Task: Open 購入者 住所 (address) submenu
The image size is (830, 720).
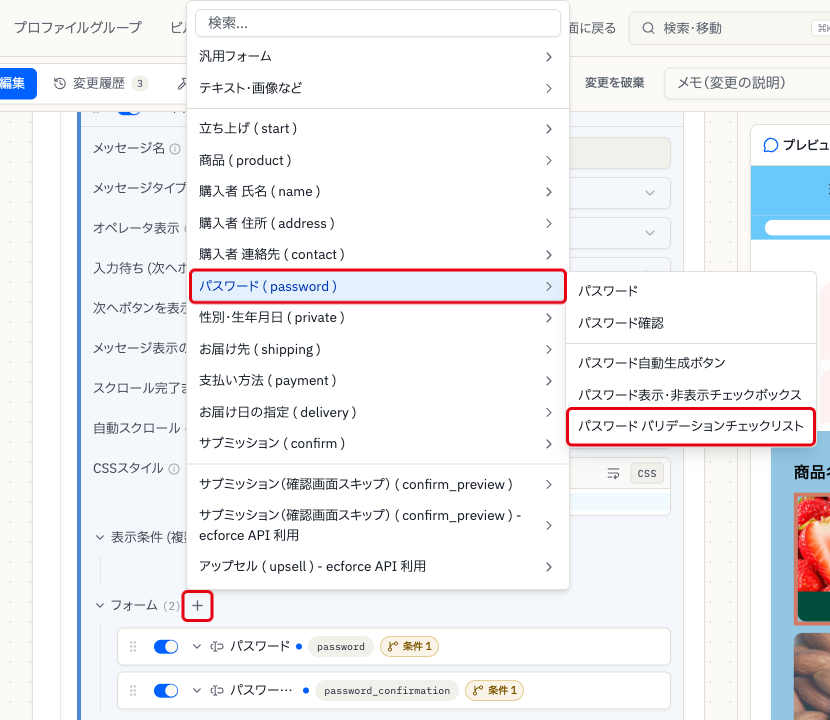Action: [x=377, y=223]
